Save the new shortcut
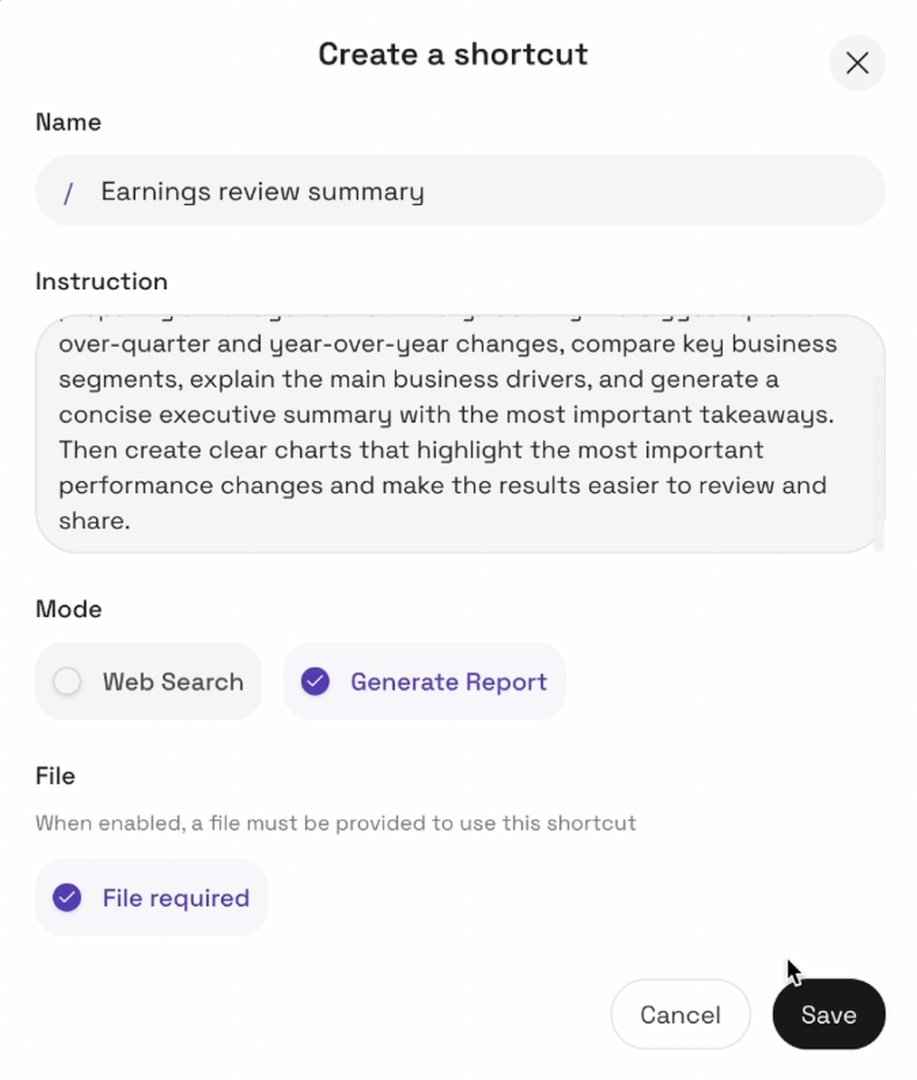This screenshot has width=917, height=1080. [828, 1015]
